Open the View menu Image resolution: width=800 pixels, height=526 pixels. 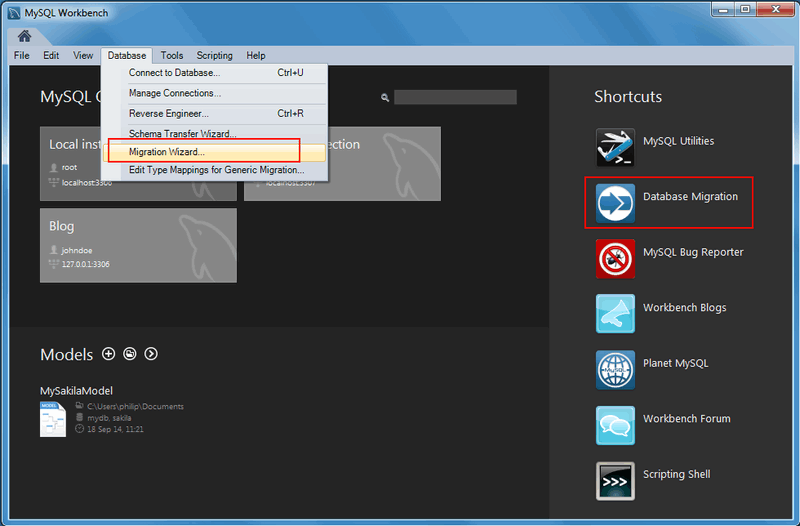83,56
